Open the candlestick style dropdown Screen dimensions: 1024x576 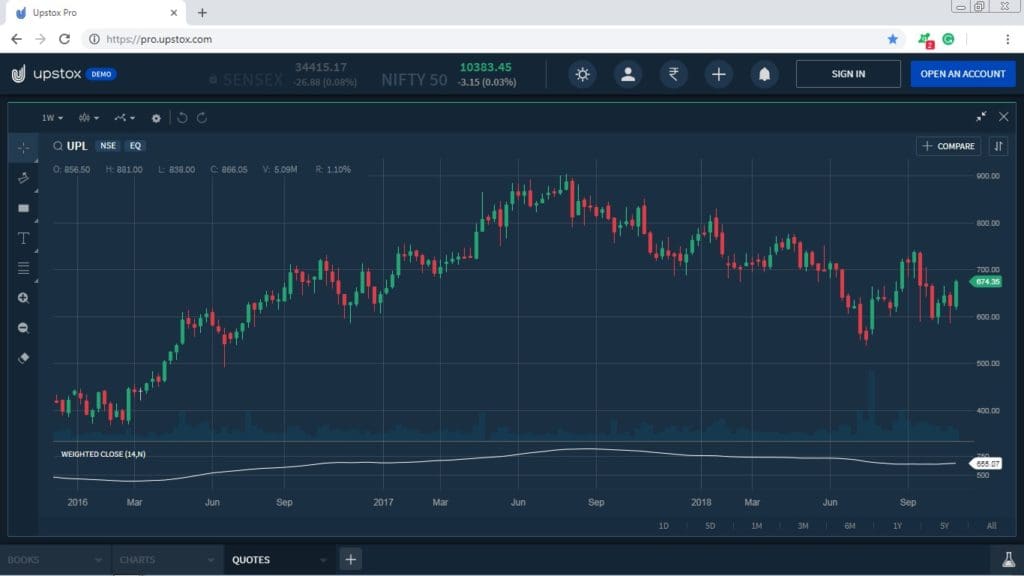(x=88, y=118)
